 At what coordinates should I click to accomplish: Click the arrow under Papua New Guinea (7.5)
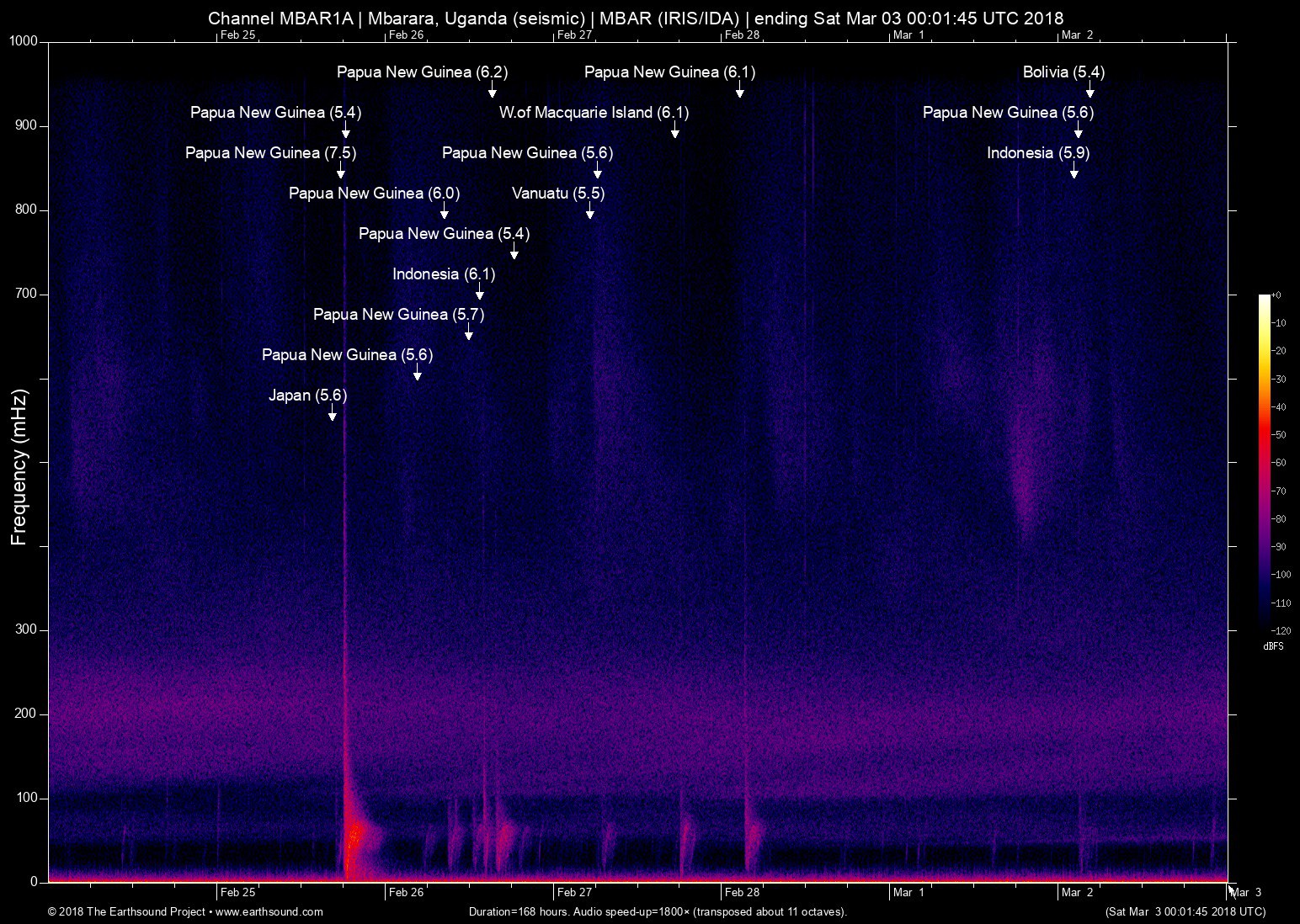[x=340, y=171]
